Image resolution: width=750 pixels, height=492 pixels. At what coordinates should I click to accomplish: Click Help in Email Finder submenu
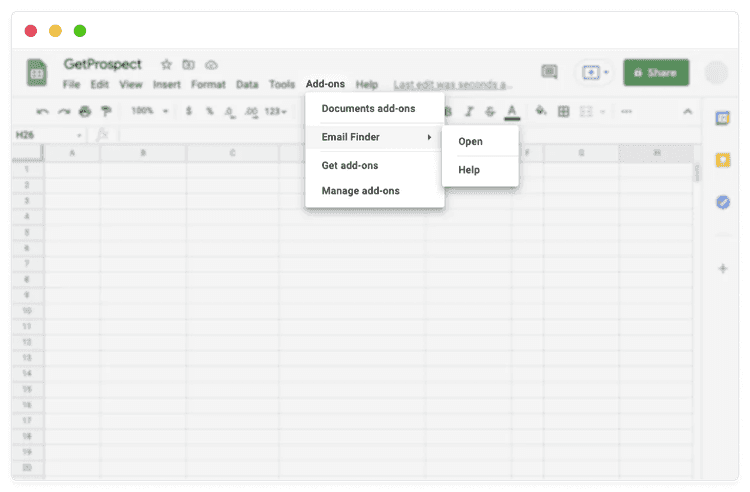point(469,170)
